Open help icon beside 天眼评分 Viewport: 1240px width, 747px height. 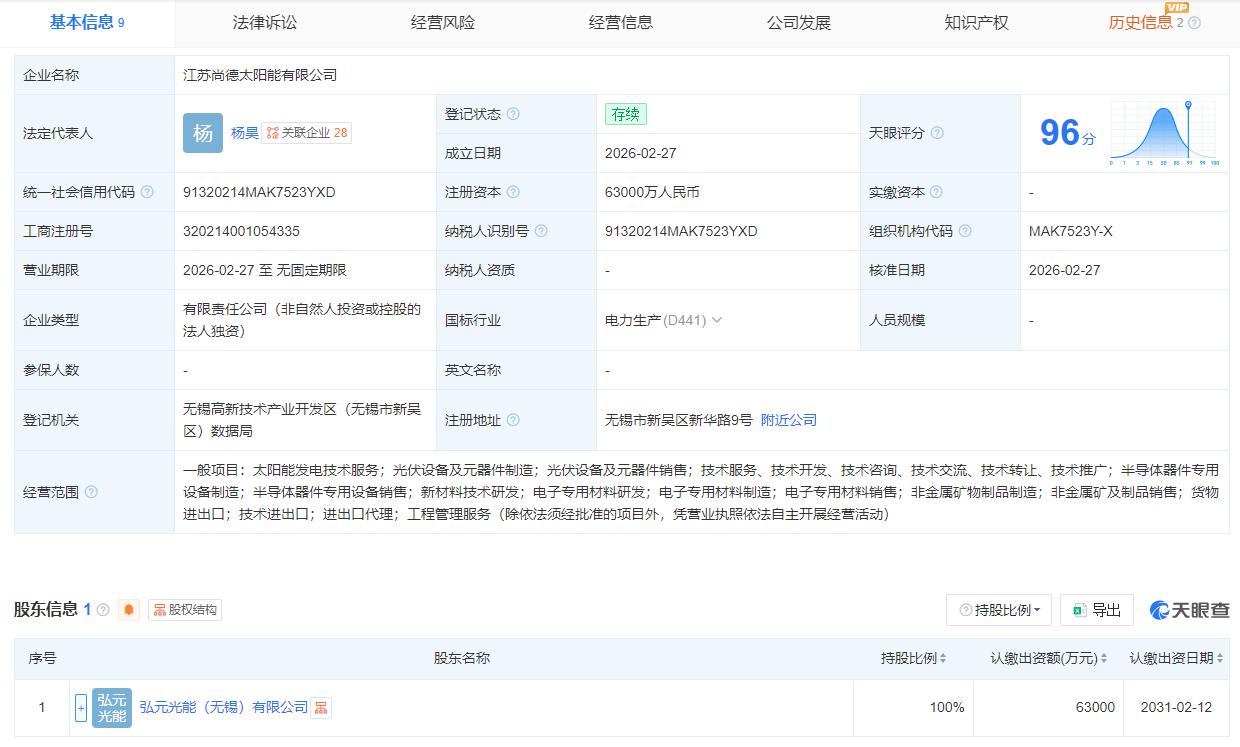coord(935,133)
